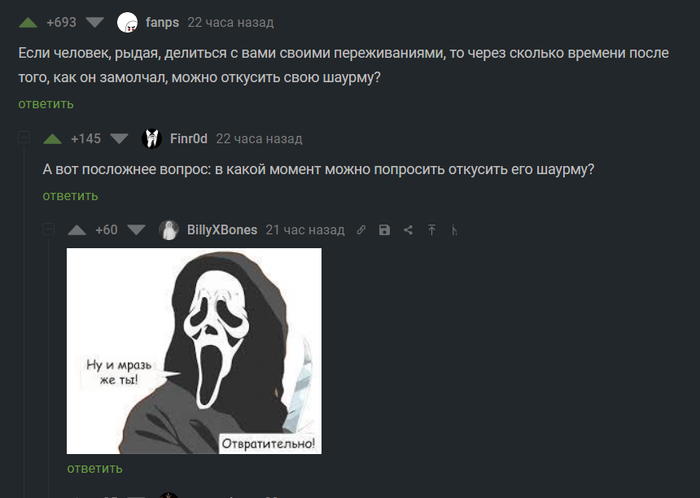Downvote BillyXBones' +60 comment
The height and width of the screenshot is (498, 700).
tap(136, 230)
